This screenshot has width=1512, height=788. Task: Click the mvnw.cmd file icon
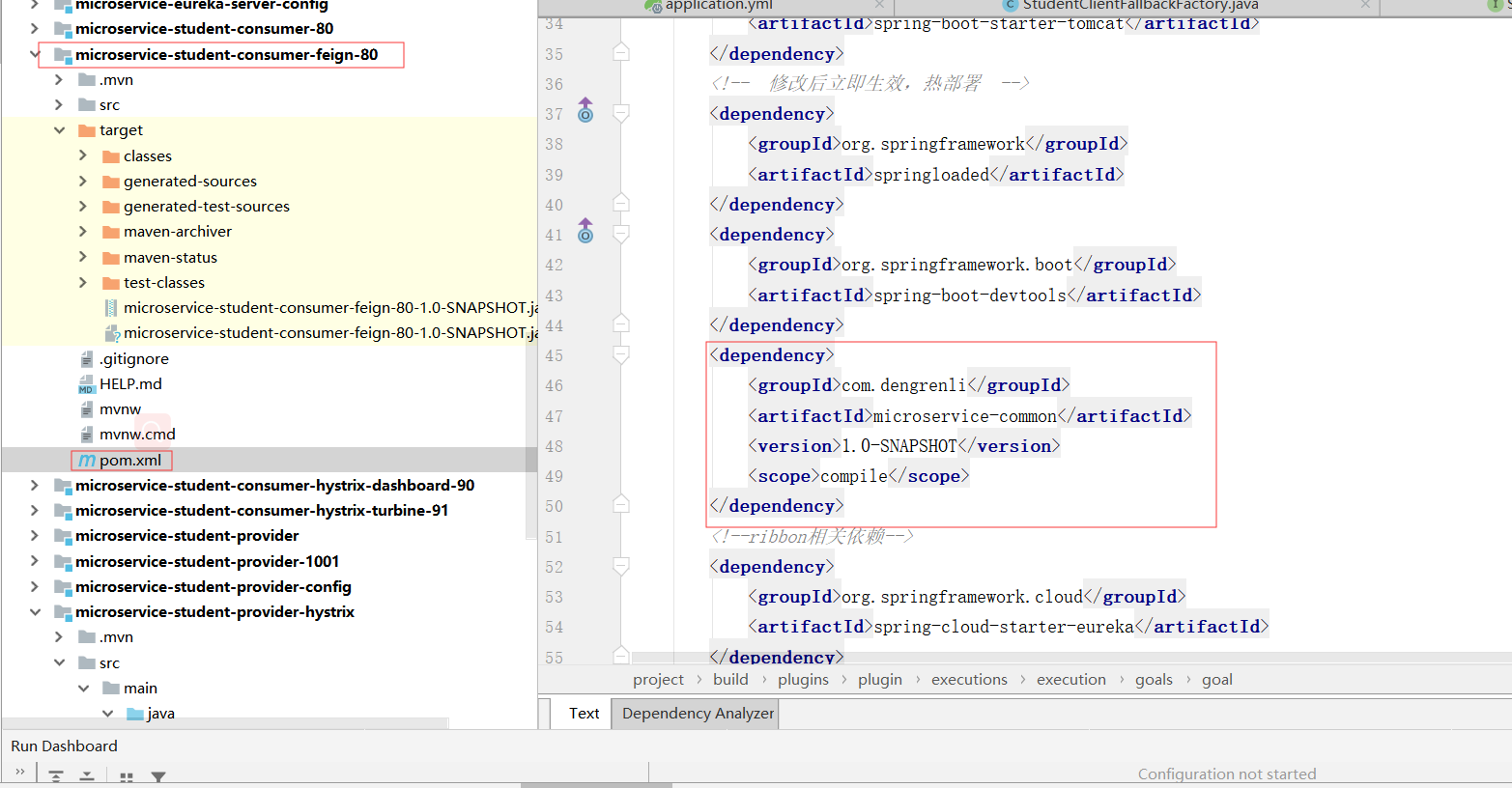87,435
